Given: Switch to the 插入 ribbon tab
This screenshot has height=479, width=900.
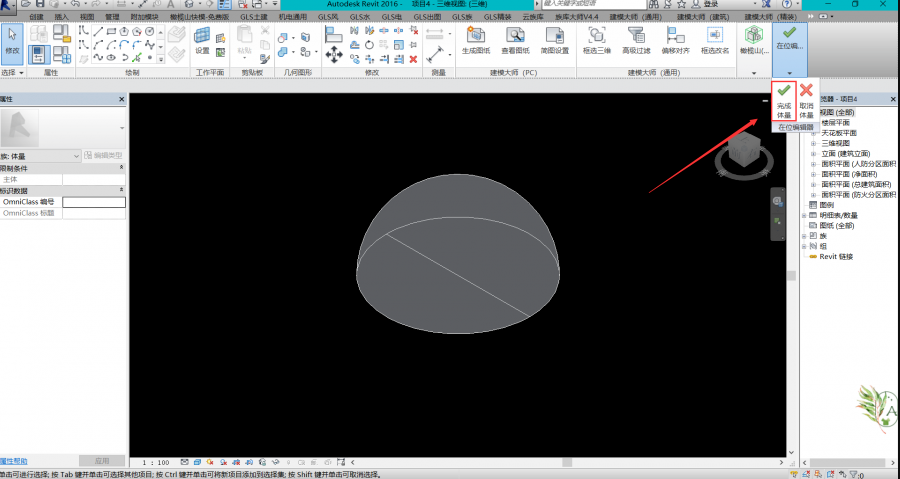Looking at the screenshot, I should (x=62, y=18).
